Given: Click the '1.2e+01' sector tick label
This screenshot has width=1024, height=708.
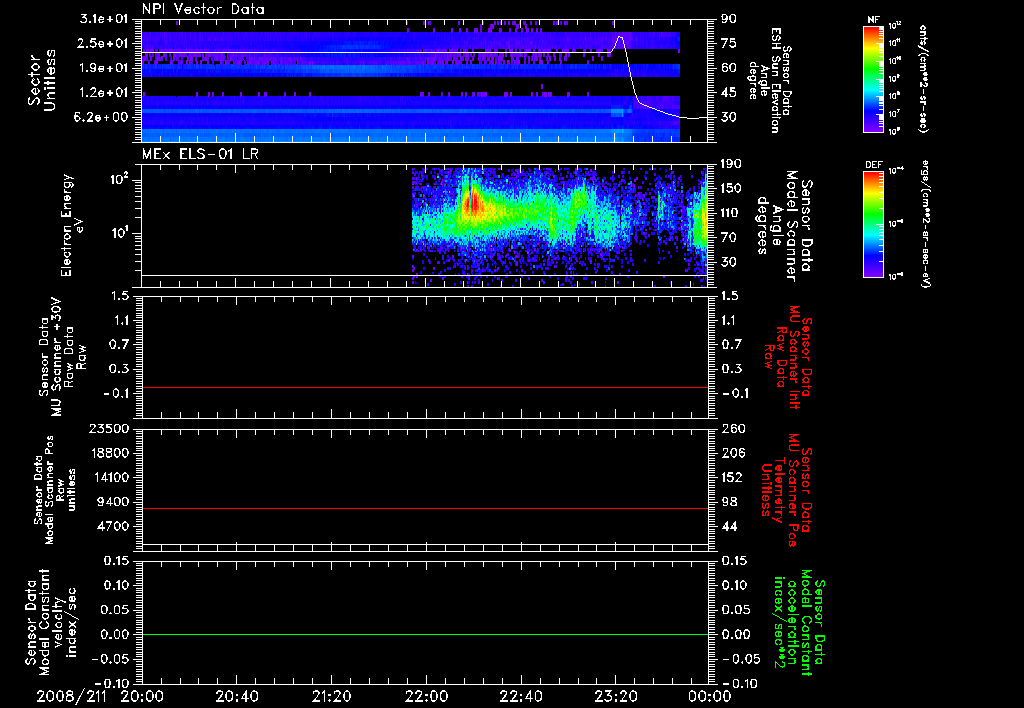Looking at the screenshot, I should (x=104, y=93).
